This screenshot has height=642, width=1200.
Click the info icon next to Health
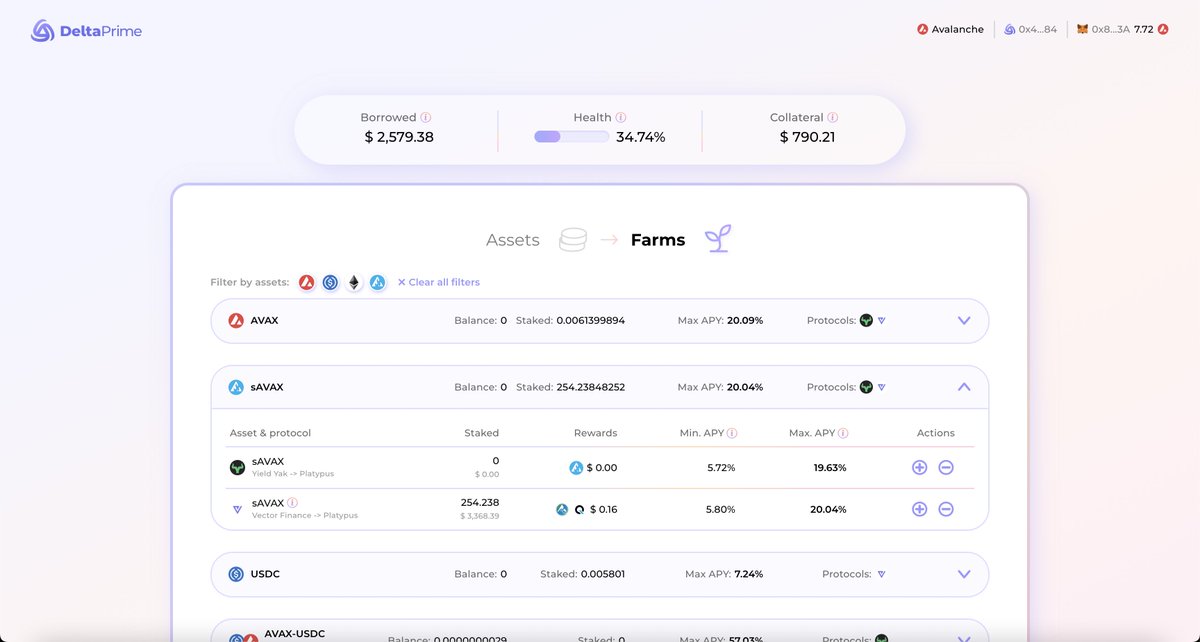(622, 116)
